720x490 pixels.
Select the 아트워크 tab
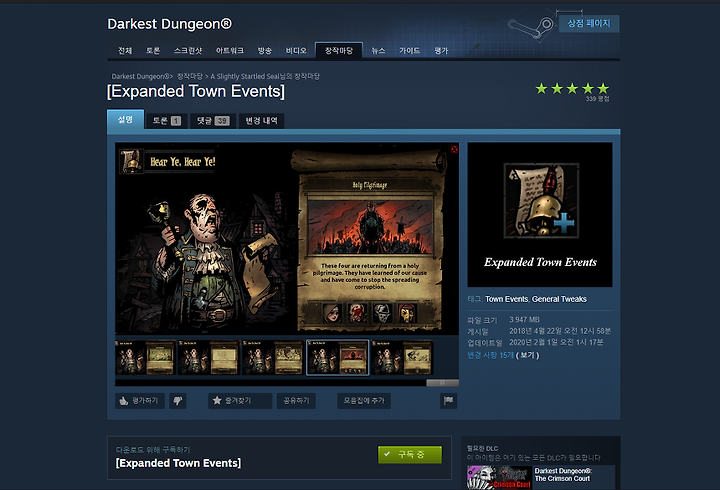pyautogui.click(x=230, y=51)
